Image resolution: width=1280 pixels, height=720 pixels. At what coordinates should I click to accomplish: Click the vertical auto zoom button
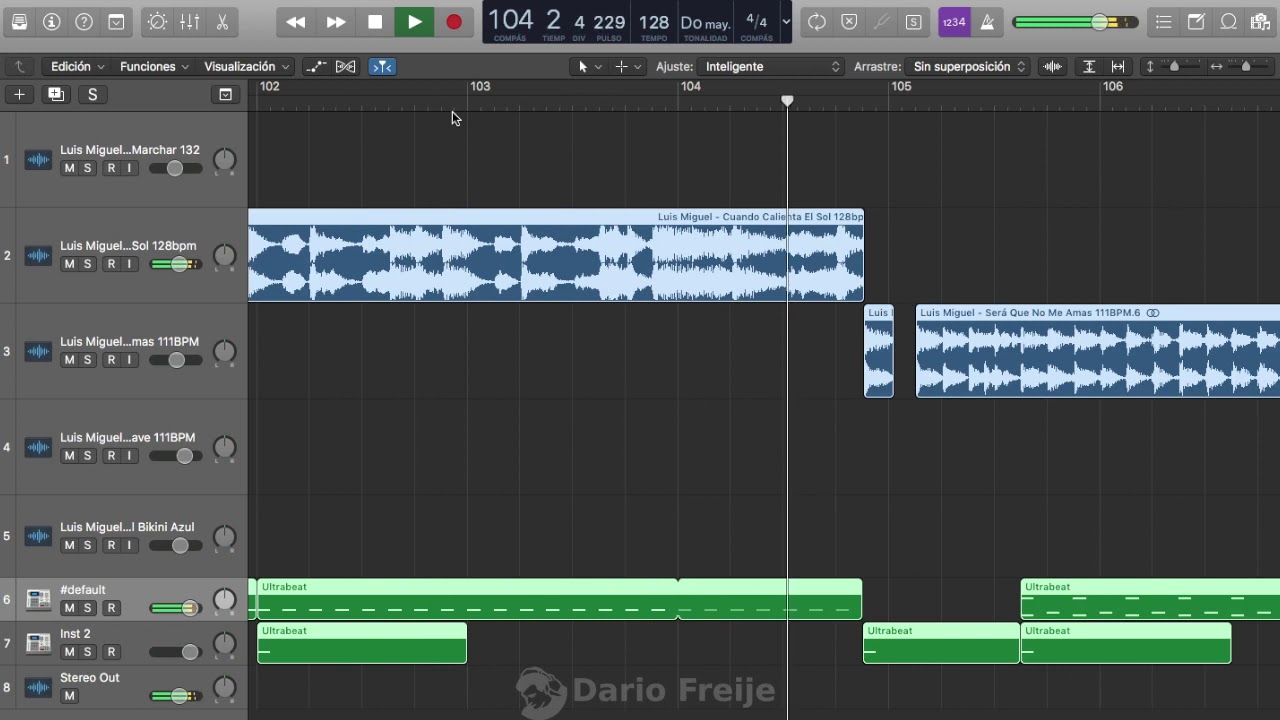click(1089, 67)
